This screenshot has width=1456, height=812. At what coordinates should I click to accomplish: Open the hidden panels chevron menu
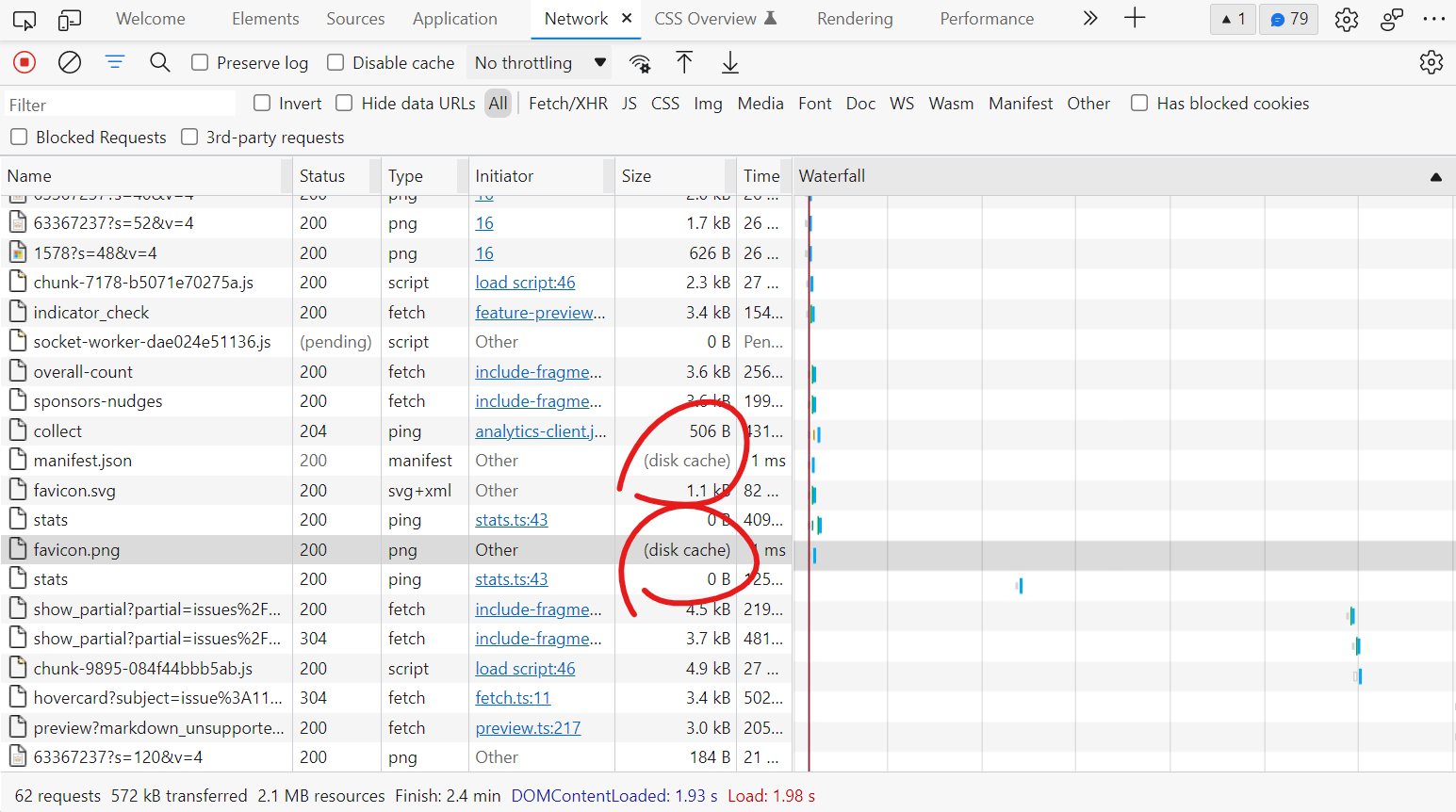pyautogui.click(x=1090, y=18)
